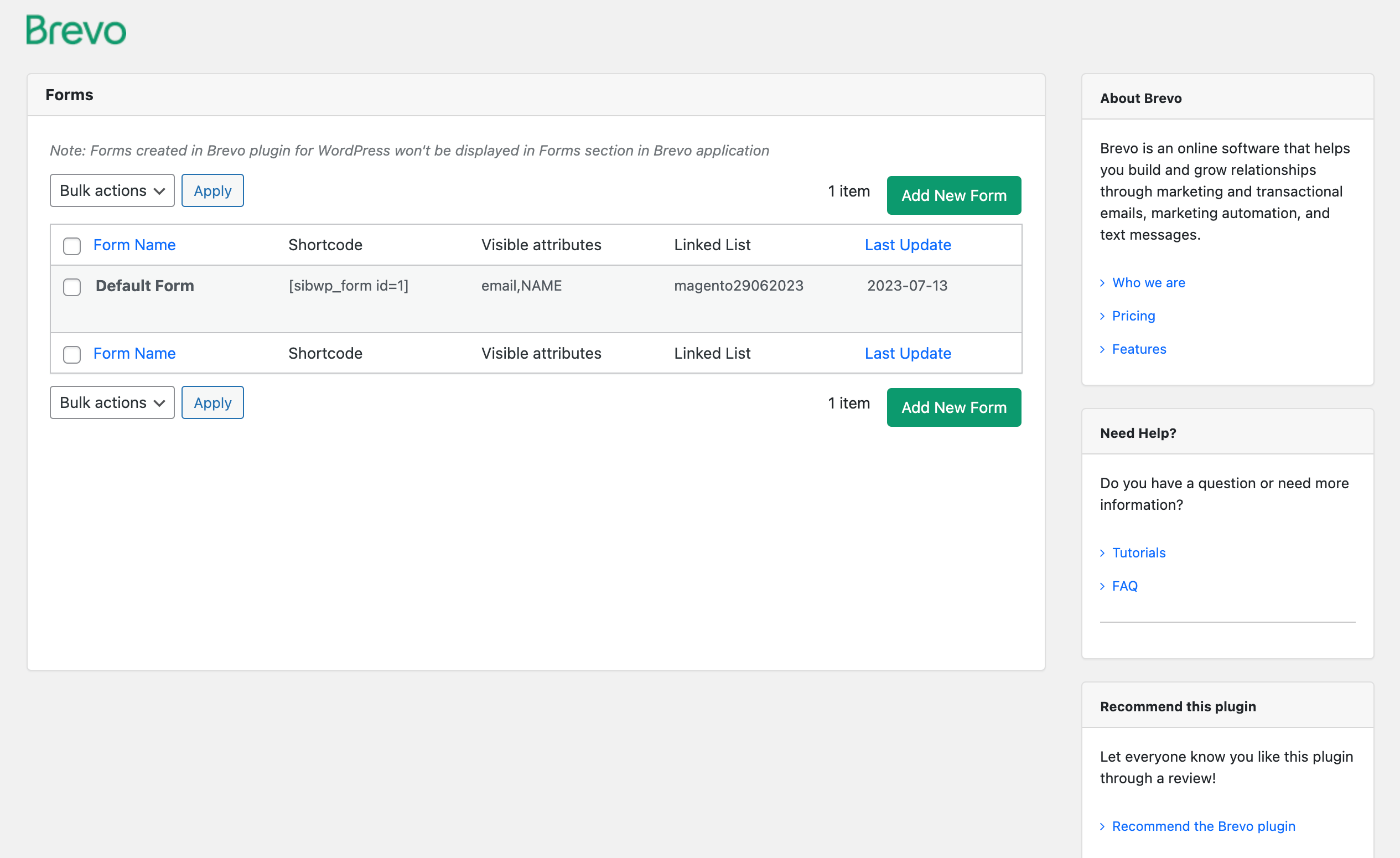Toggle the Default Form checkbox
Screen dimensions: 1400x858
tap(71, 286)
